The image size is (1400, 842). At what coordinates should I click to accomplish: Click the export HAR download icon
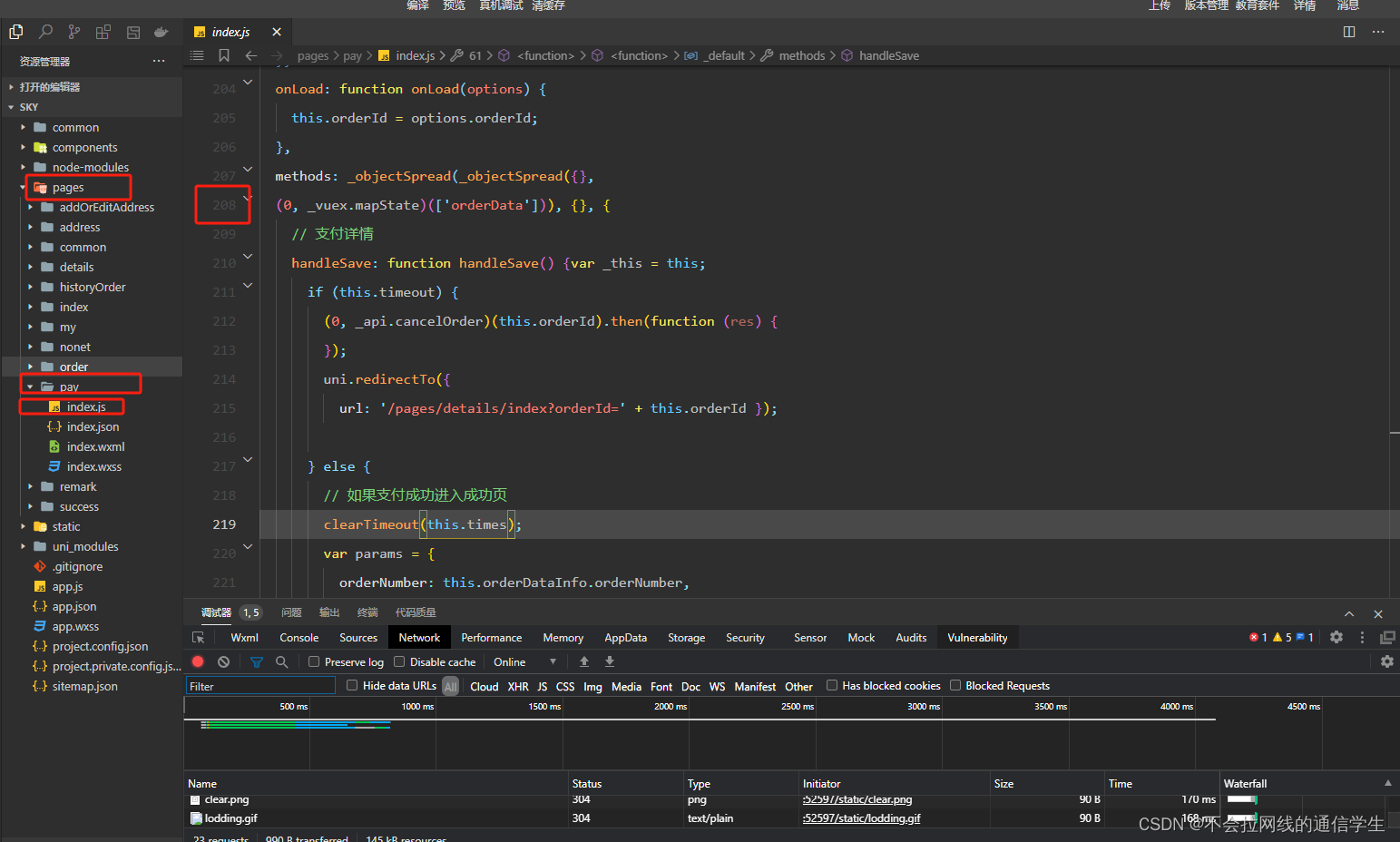pos(610,661)
